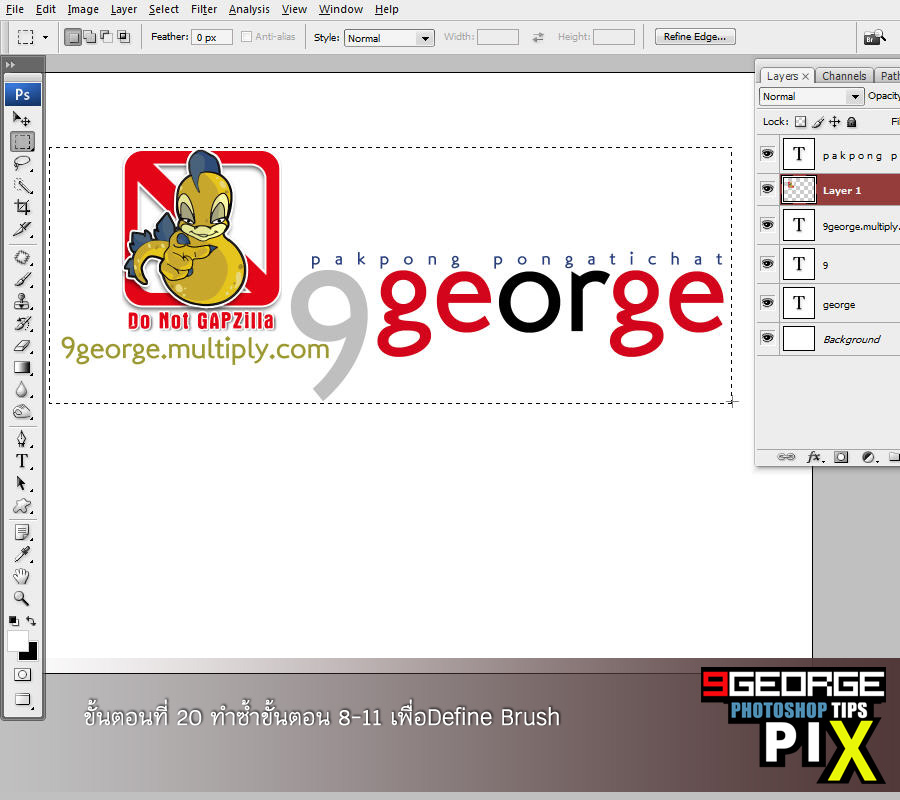Image resolution: width=900 pixels, height=800 pixels.
Task: Reset default foreground and background colors
Action: (x=13, y=621)
